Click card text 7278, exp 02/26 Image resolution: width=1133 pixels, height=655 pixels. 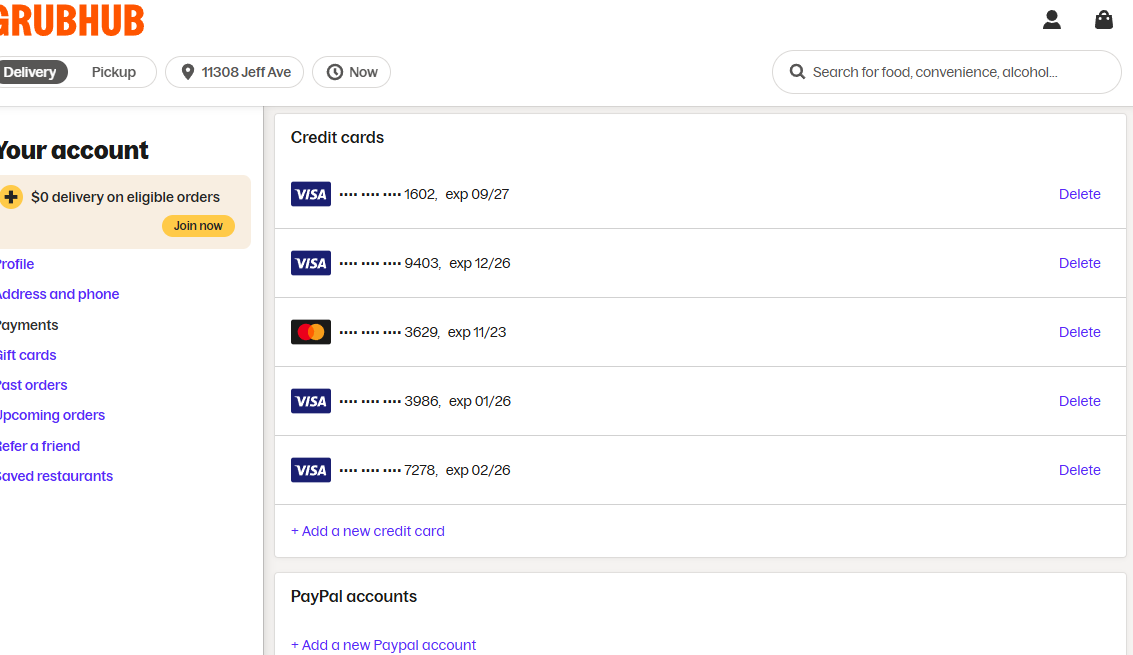pyautogui.click(x=457, y=470)
